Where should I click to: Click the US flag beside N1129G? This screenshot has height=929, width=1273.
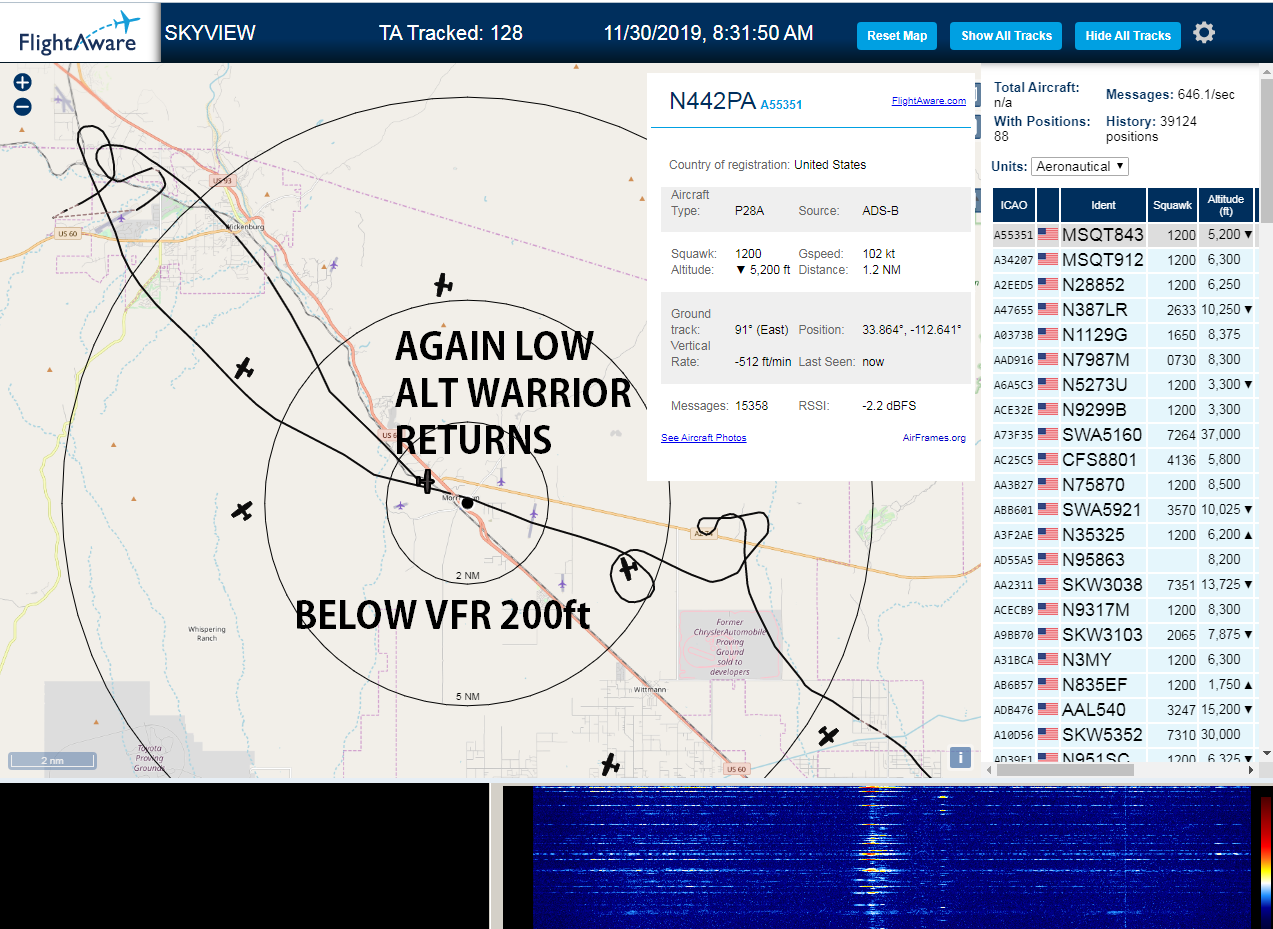pos(1048,335)
